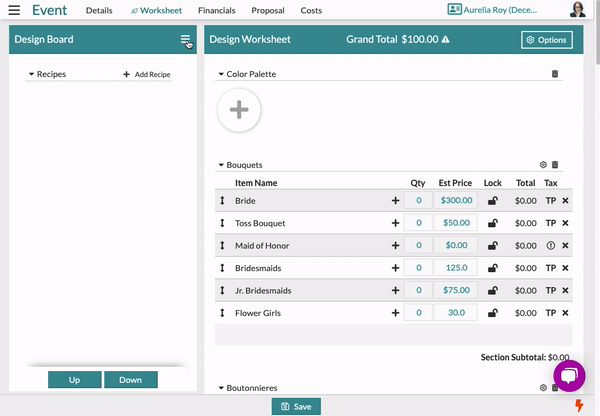The width and height of the screenshot is (600, 416).
Task: Edit the Bridesmaids 125.0 price field
Action: [456, 268]
